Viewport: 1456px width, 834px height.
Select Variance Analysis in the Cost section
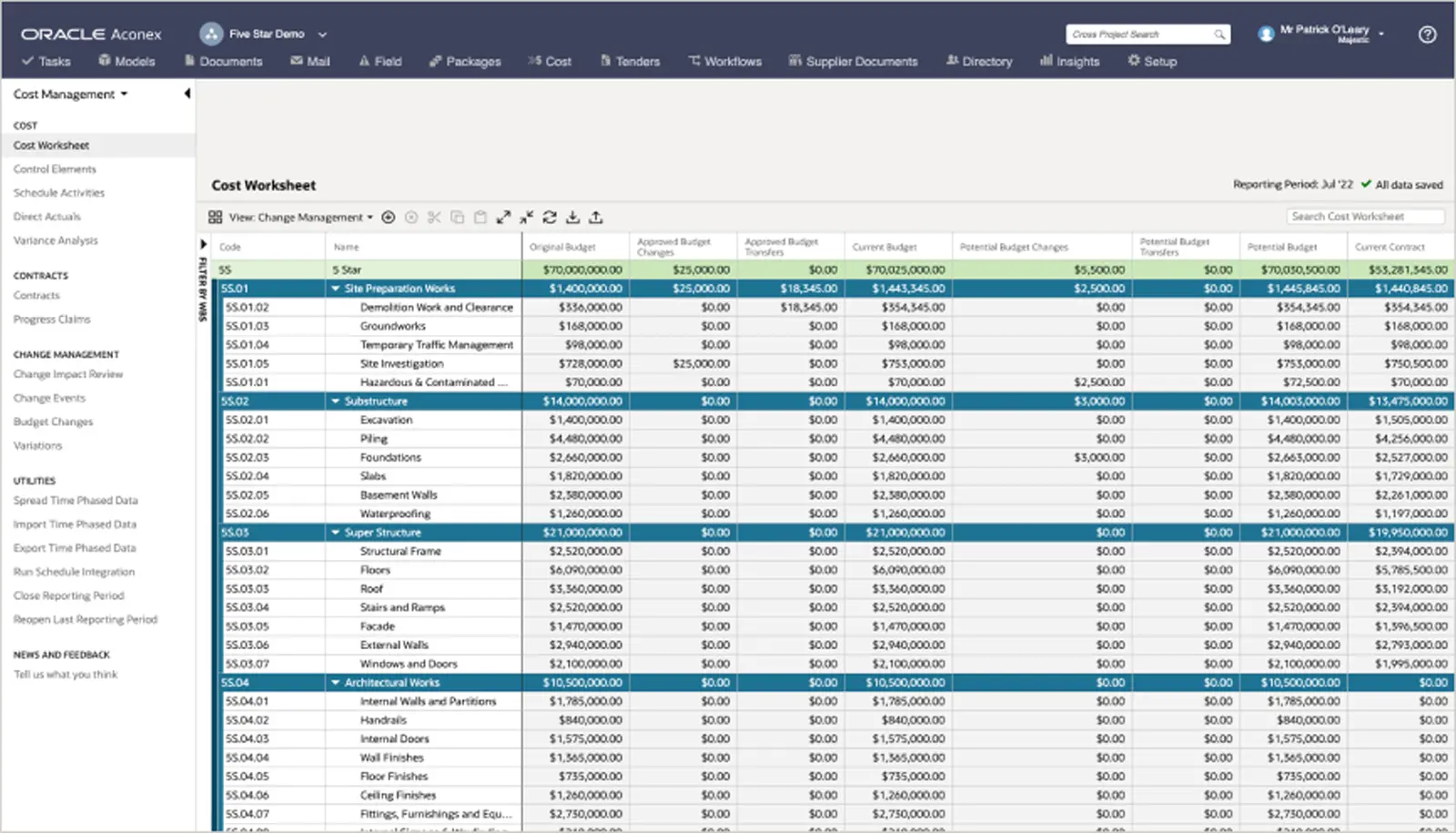click(x=56, y=240)
